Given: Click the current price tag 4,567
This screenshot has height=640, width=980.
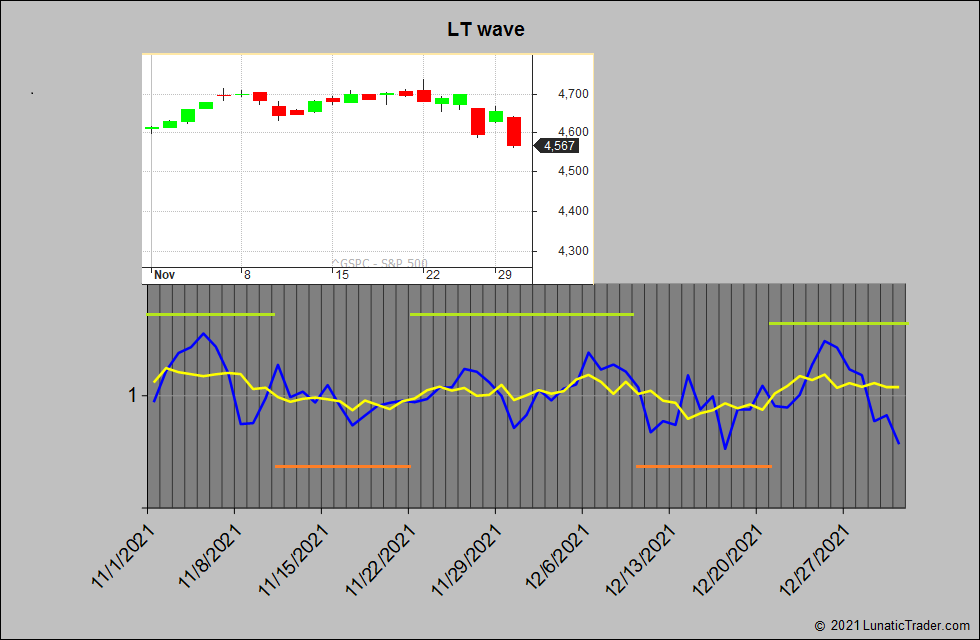Looking at the screenshot, I should [558, 146].
